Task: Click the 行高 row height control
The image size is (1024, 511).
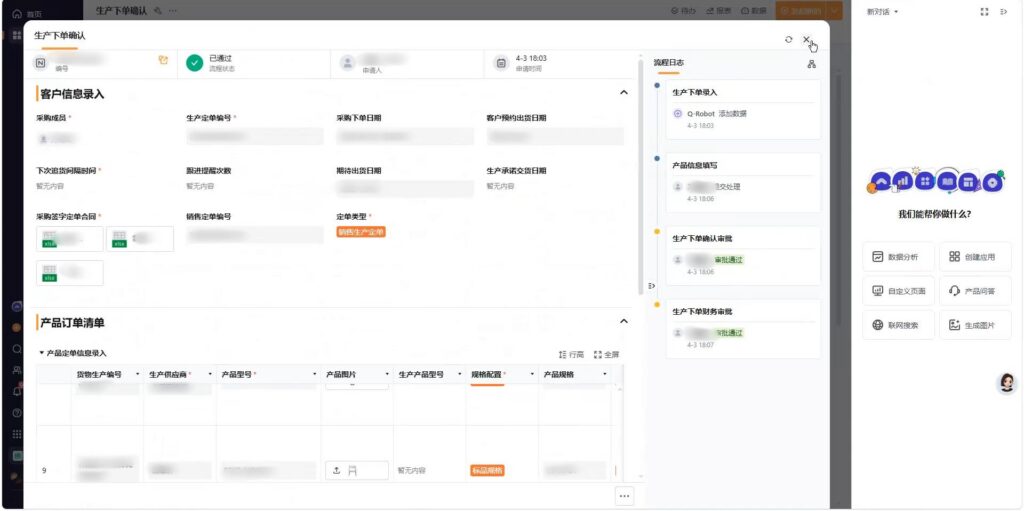Action: coord(571,354)
